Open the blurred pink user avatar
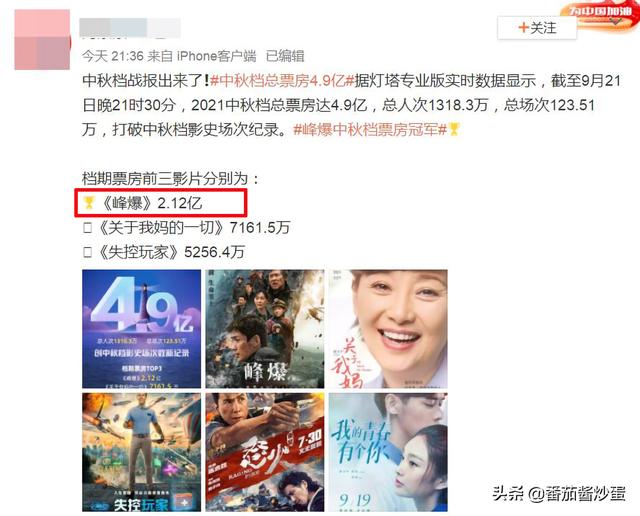Screen dimensions: 640x516 point(42,40)
